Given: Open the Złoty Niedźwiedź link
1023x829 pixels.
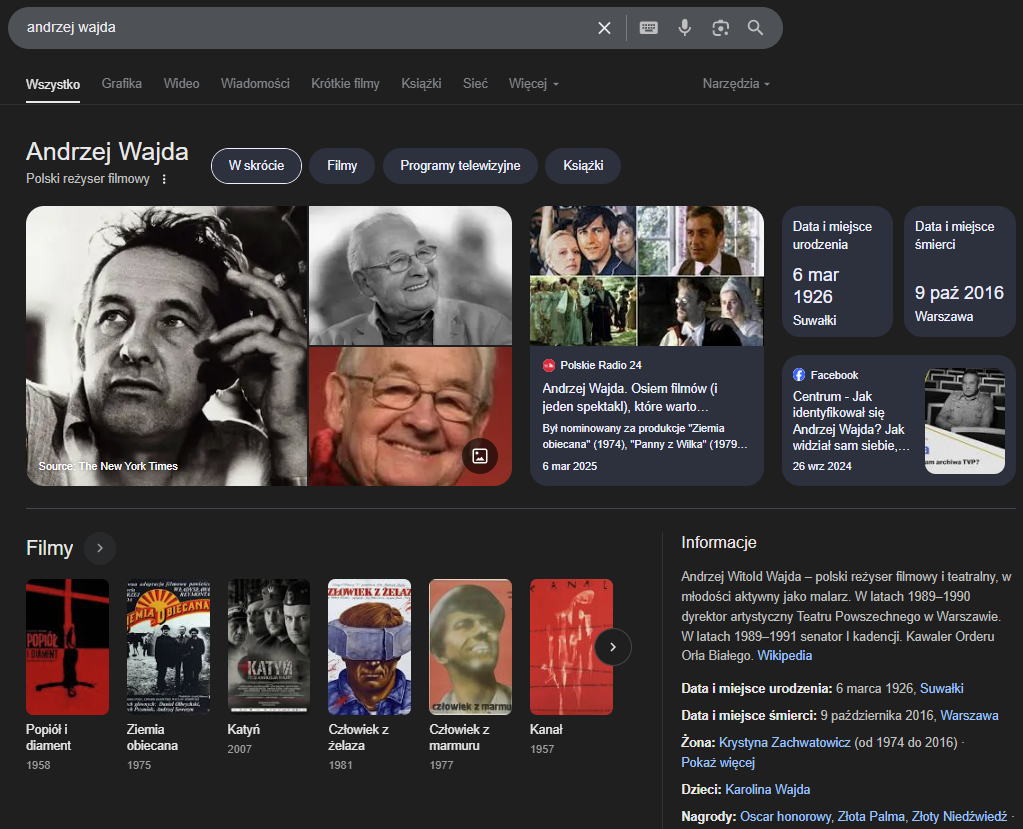Looking at the screenshot, I should [x=959, y=817].
